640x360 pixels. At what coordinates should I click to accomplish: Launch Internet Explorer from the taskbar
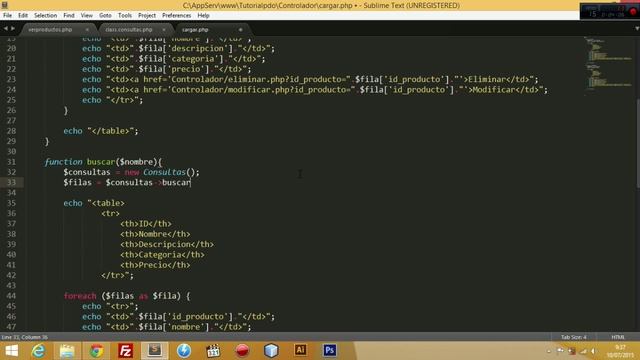[38, 351]
